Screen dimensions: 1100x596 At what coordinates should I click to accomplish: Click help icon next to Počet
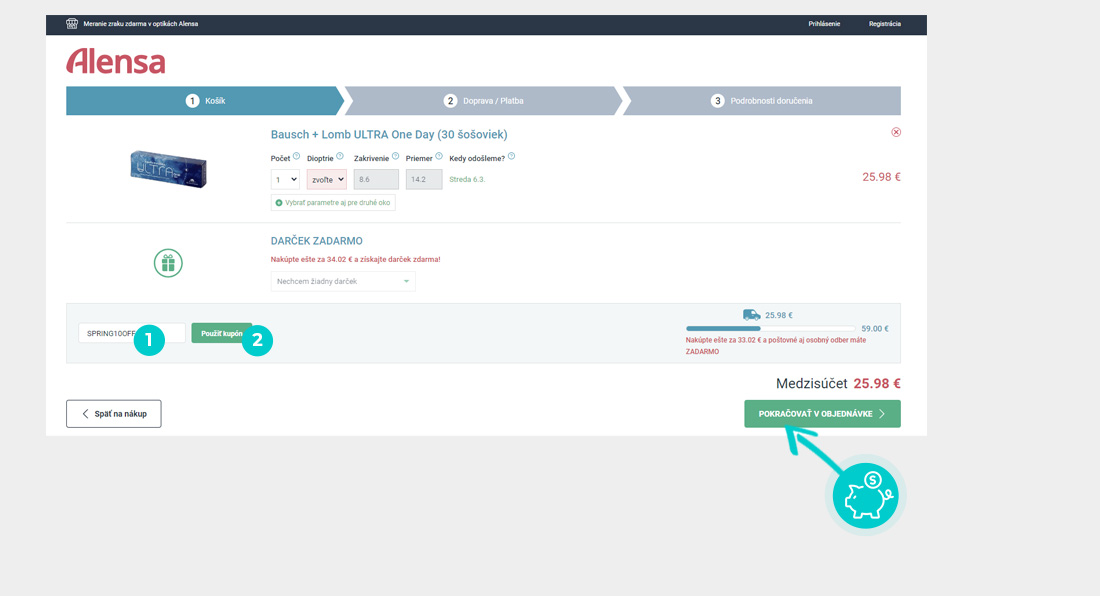click(x=296, y=156)
